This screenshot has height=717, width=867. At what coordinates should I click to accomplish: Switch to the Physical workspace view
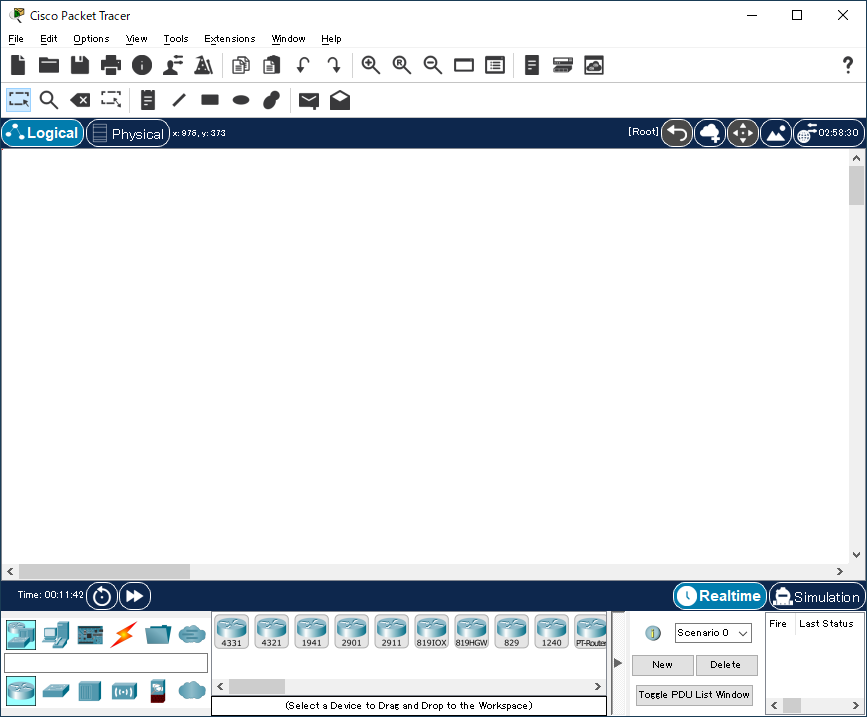coord(128,133)
